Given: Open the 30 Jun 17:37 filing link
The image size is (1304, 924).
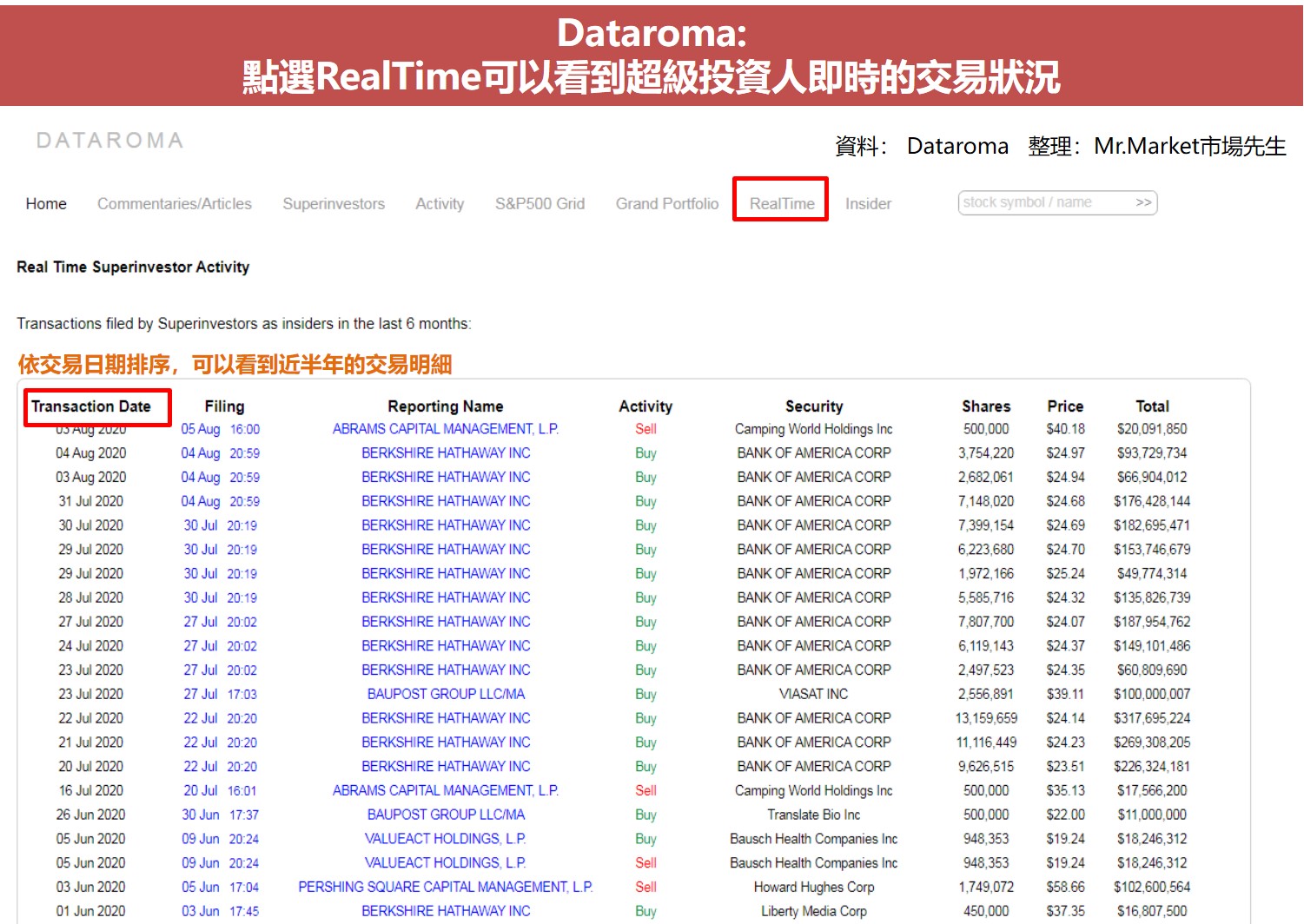Looking at the screenshot, I should pos(221,815).
